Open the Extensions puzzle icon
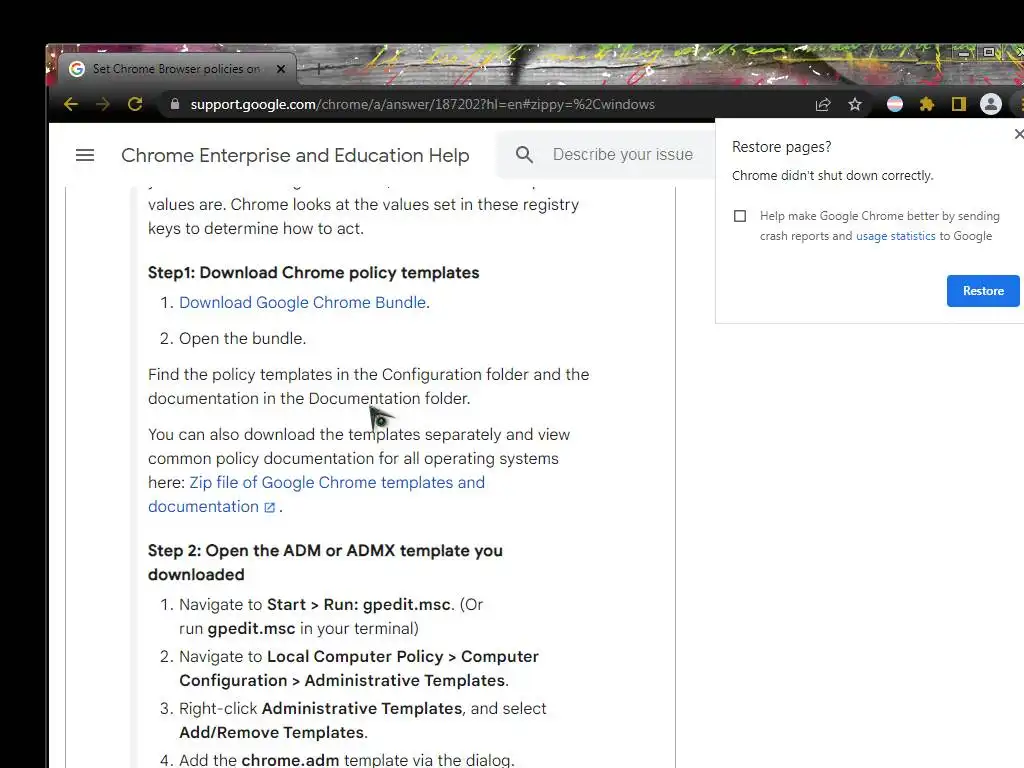 click(927, 104)
